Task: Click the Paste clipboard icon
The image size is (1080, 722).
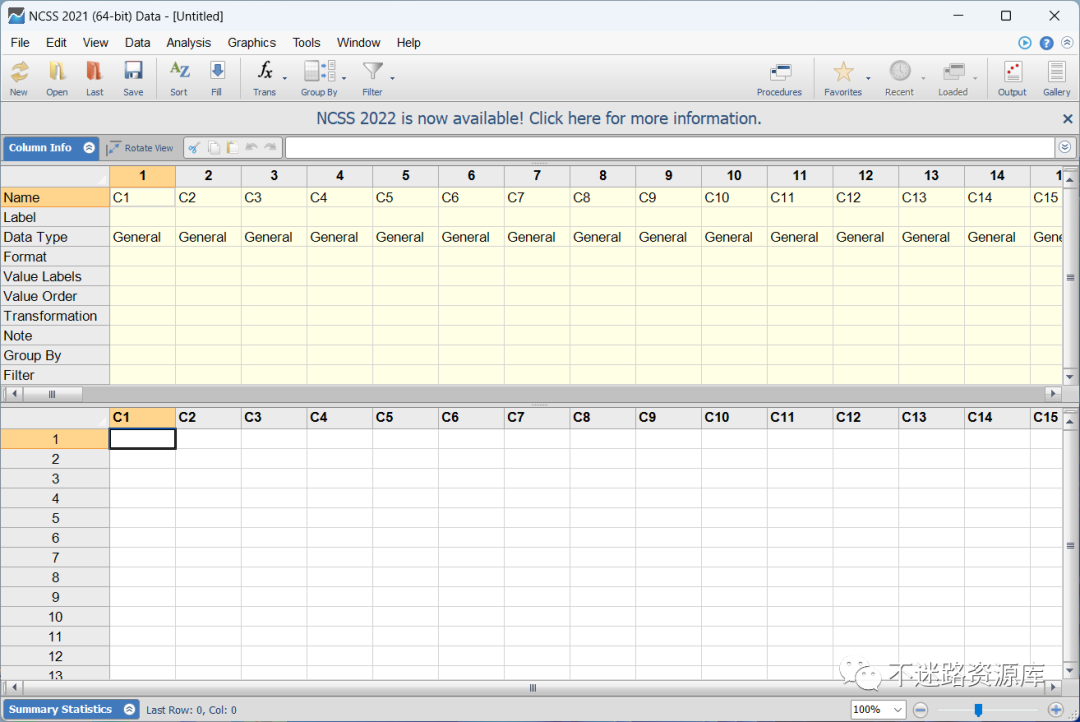Action: [232, 147]
